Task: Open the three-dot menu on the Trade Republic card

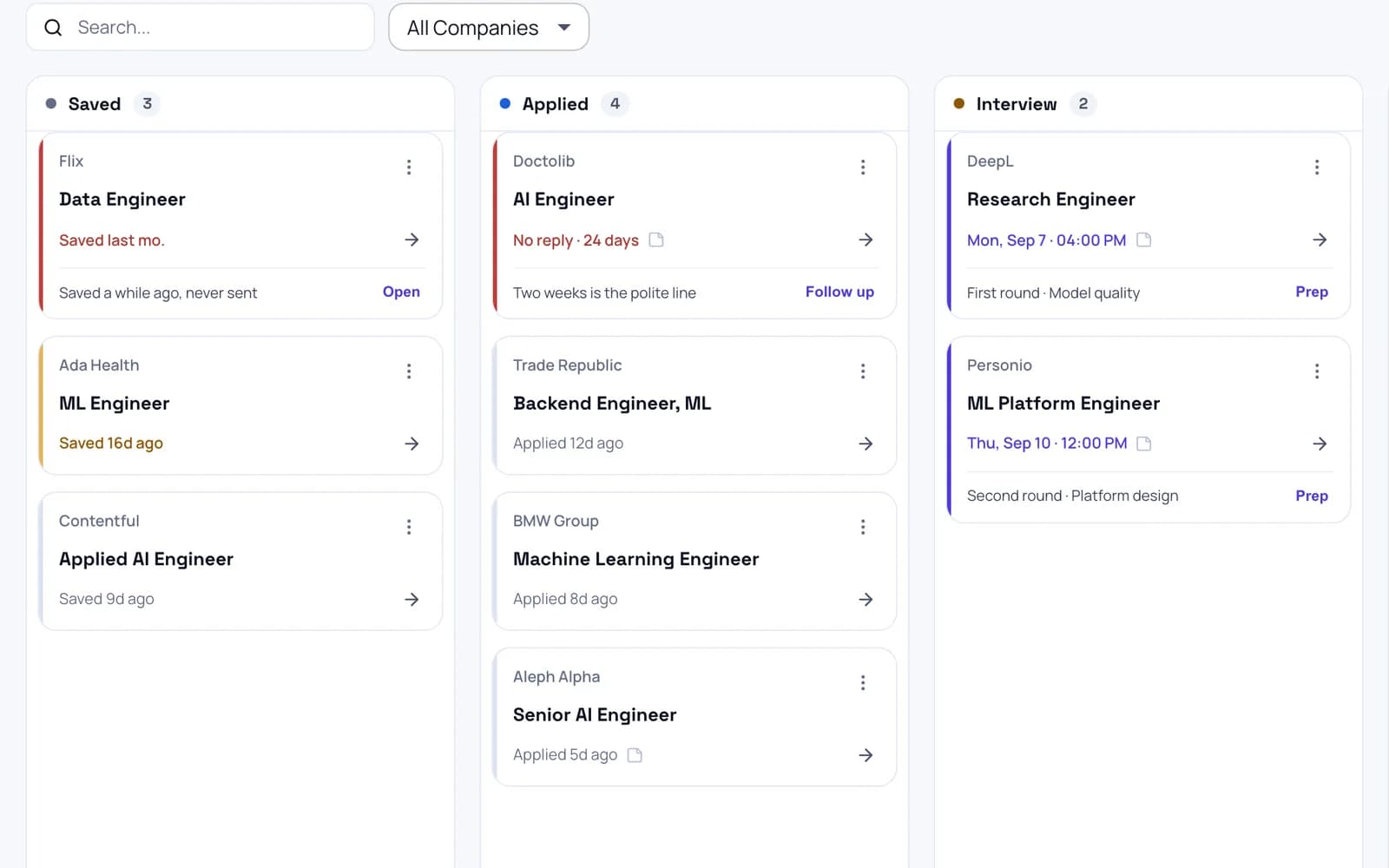Action: (x=863, y=372)
